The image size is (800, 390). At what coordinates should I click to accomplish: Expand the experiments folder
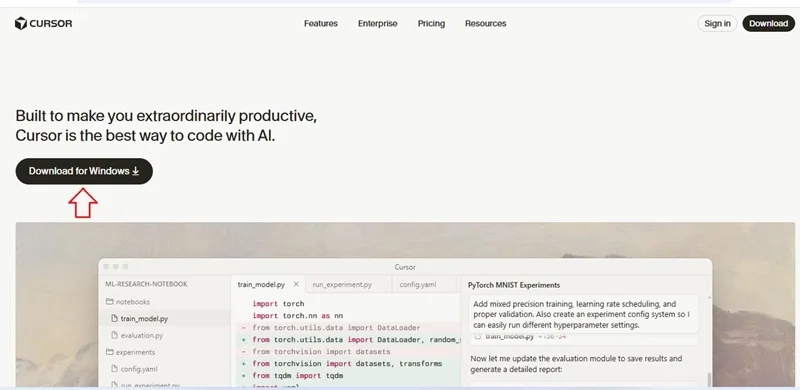point(130,352)
